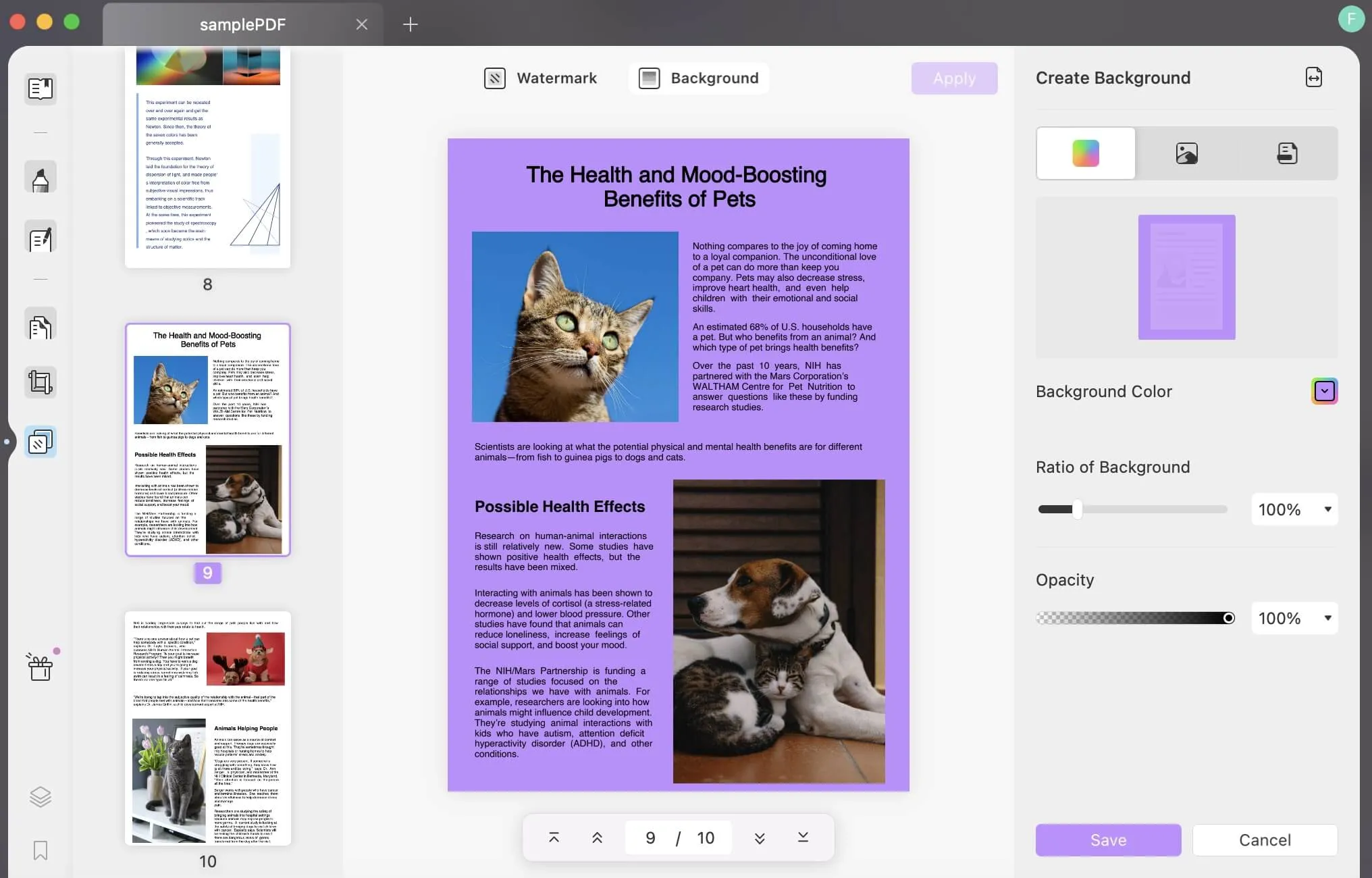The height and width of the screenshot is (878, 1372).
Task: Choose the PDF file background type
Action: (x=1287, y=153)
